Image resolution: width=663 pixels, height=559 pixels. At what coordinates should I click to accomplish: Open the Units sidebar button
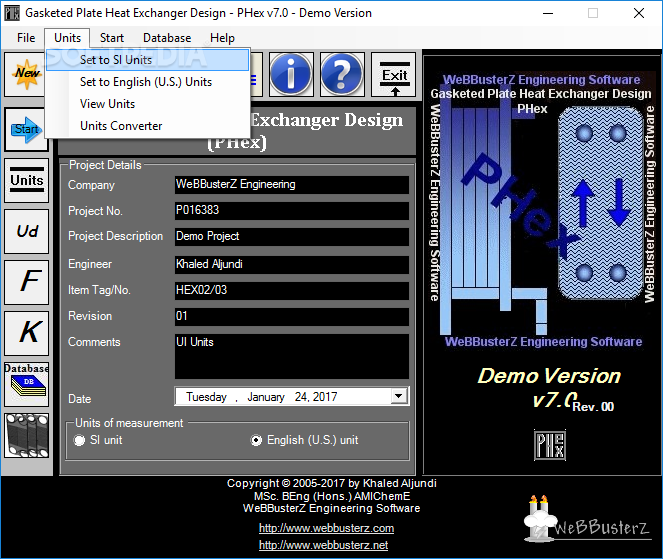[27, 181]
